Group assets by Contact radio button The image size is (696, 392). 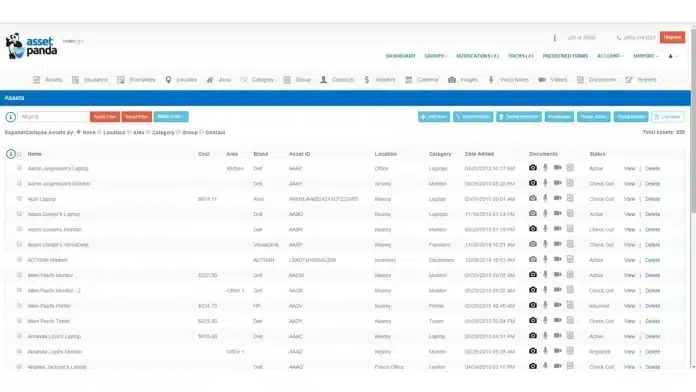[202, 132]
